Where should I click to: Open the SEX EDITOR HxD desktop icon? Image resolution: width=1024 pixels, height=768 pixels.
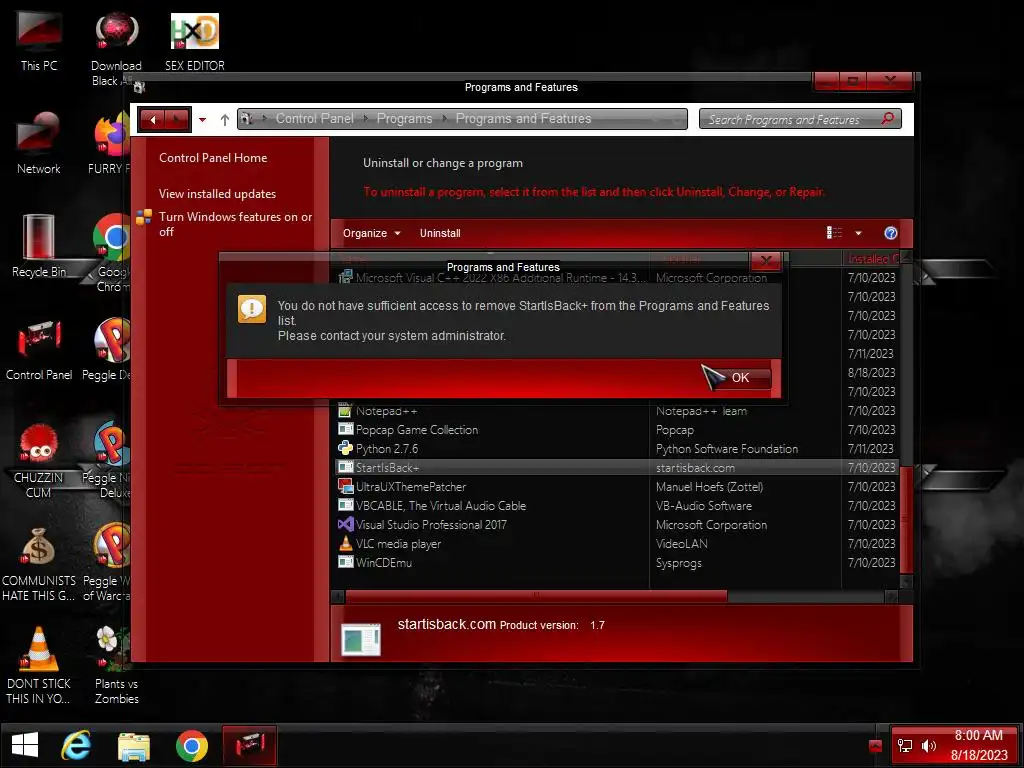195,42
